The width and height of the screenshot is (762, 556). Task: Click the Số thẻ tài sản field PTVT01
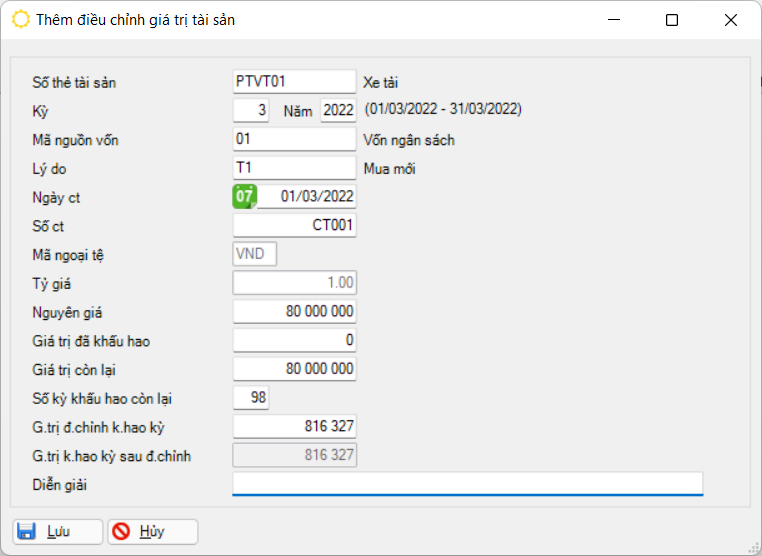click(x=294, y=82)
